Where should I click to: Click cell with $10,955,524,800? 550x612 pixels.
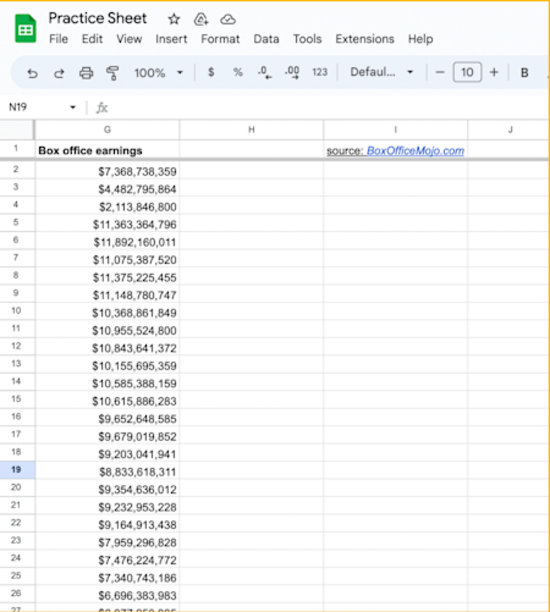(107, 330)
